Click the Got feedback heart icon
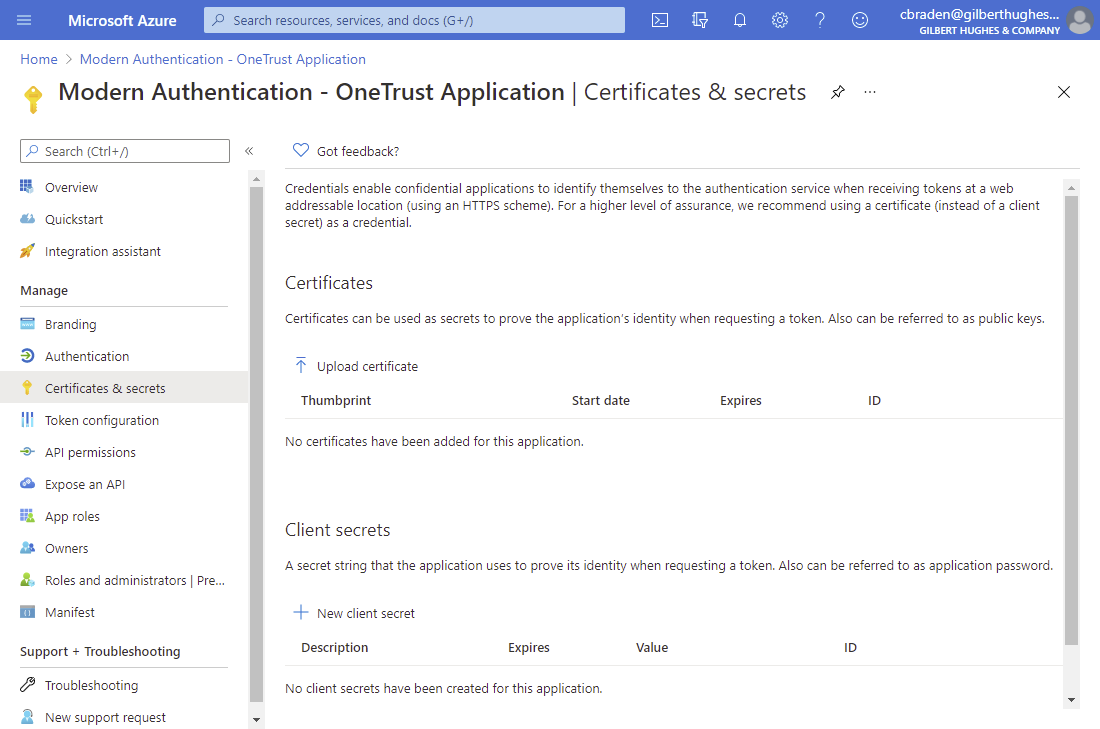Screen dimensions: 1100x729 [301, 150]
